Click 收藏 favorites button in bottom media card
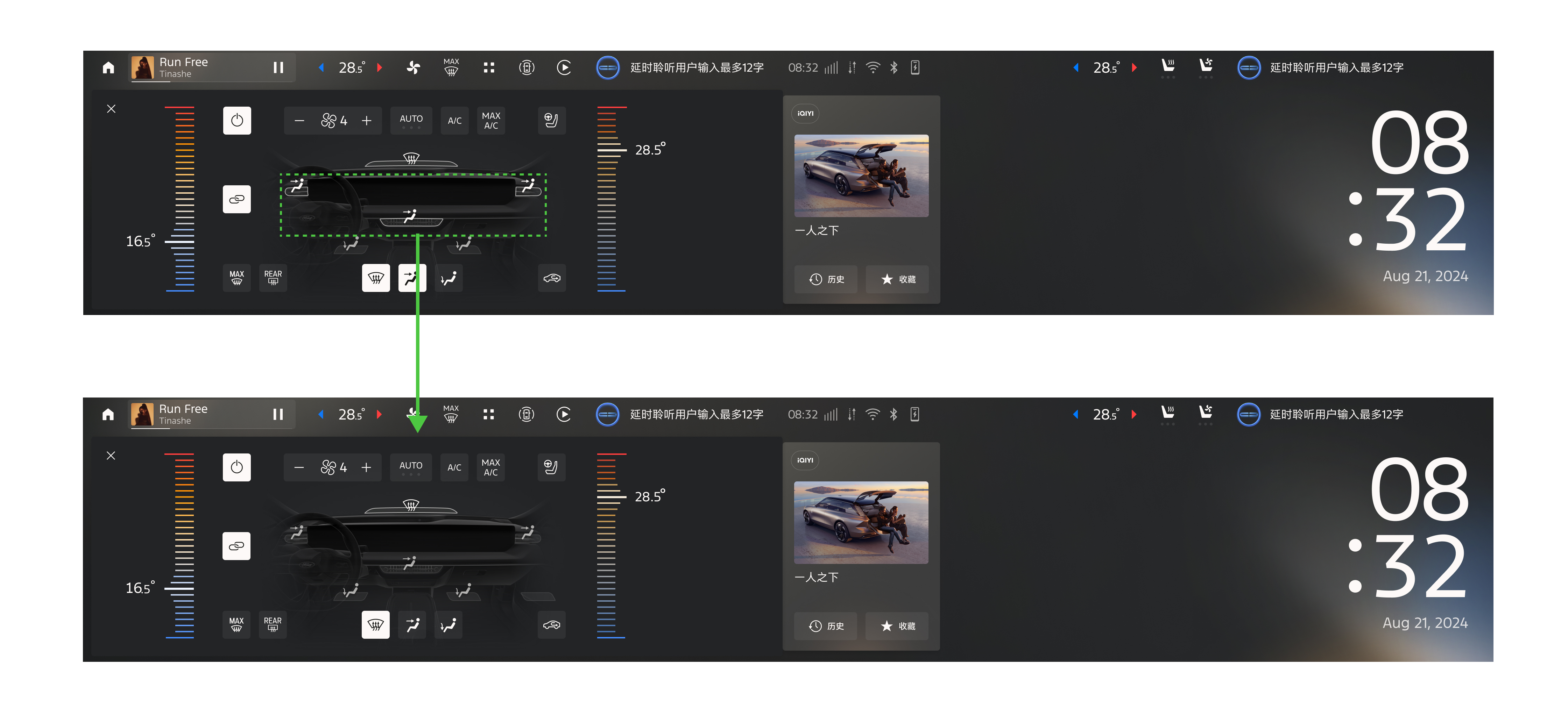 coord(897,626)
